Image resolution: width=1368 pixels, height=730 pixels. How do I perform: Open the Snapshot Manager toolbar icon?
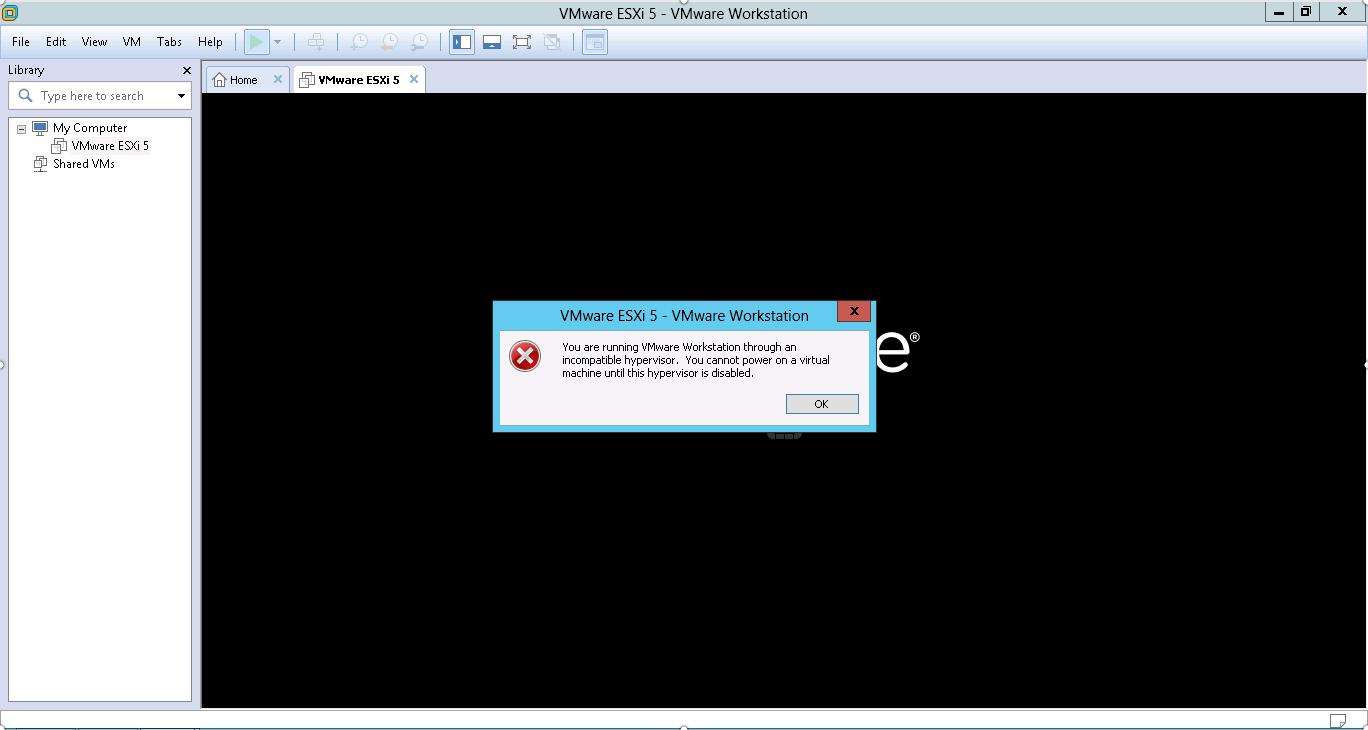point(420,42)
